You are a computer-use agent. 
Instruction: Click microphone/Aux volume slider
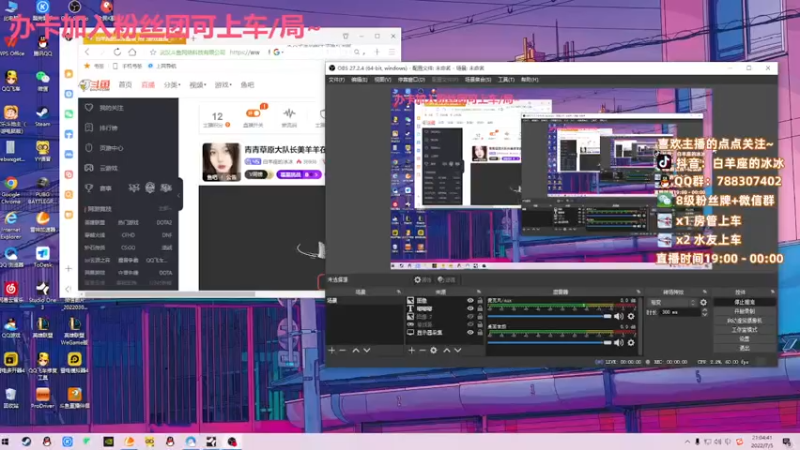(x=549, y=316)
